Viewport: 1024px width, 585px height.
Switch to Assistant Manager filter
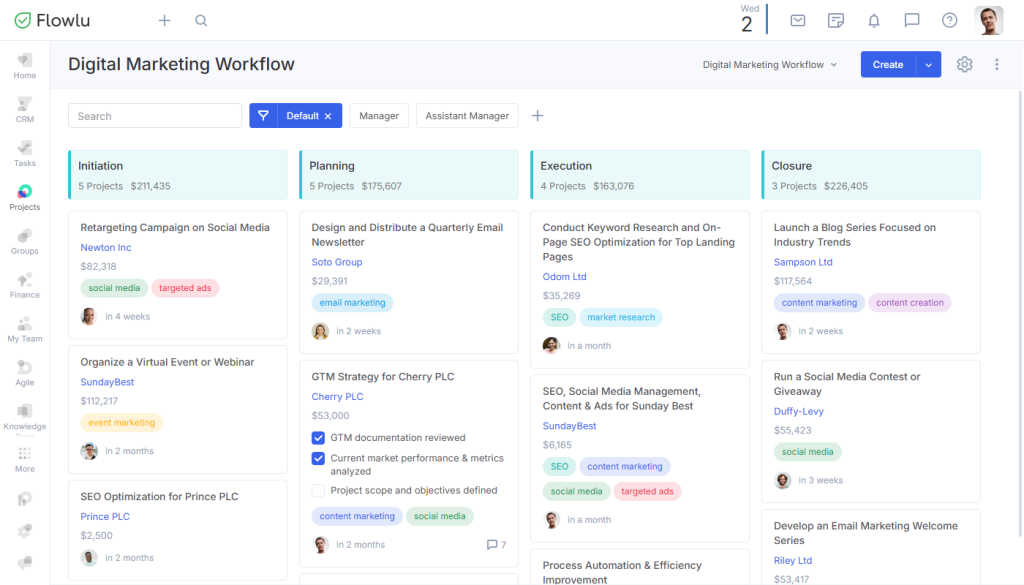467,116
